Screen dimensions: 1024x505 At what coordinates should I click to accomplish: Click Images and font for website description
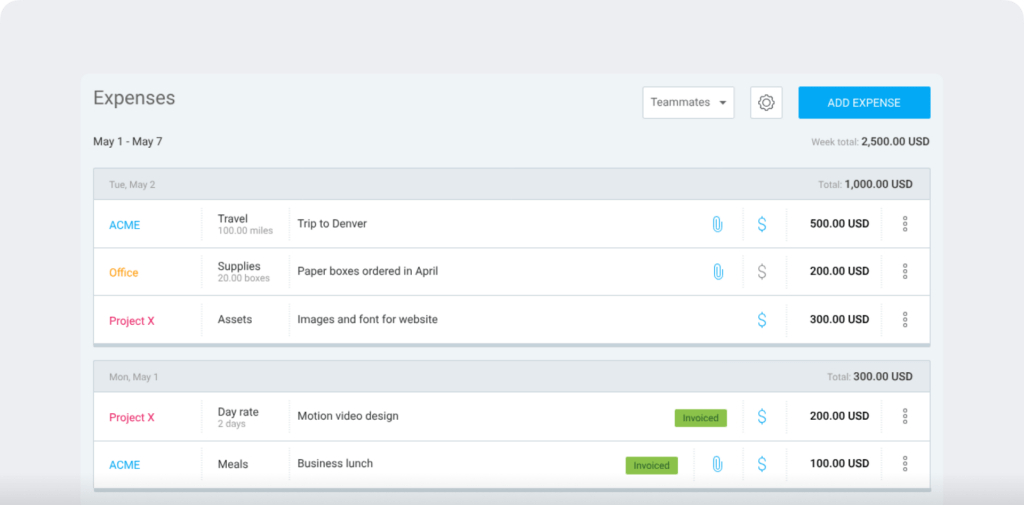[368, 319]
